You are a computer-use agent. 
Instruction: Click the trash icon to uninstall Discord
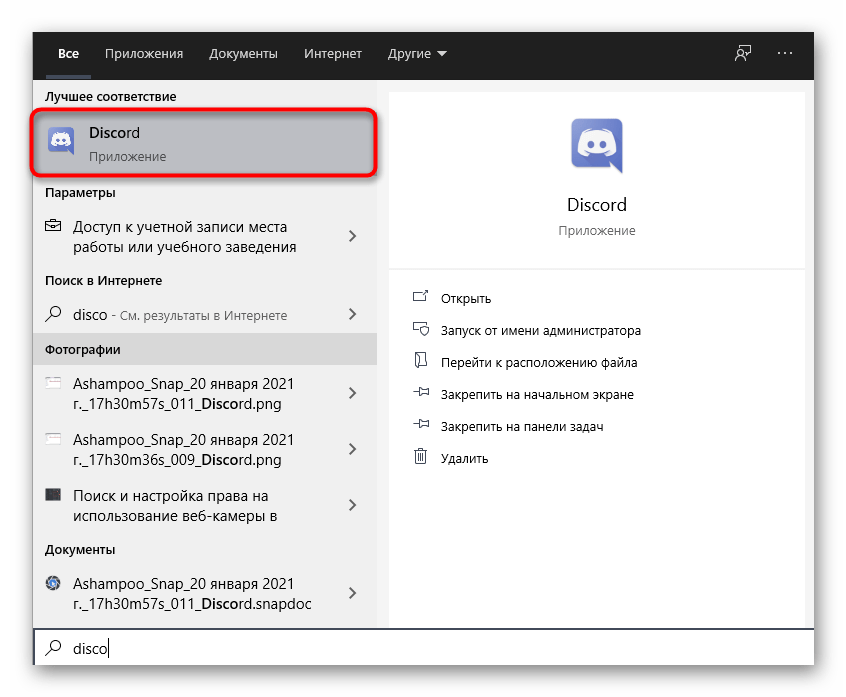pyautogui.click(x=421, y=458)
